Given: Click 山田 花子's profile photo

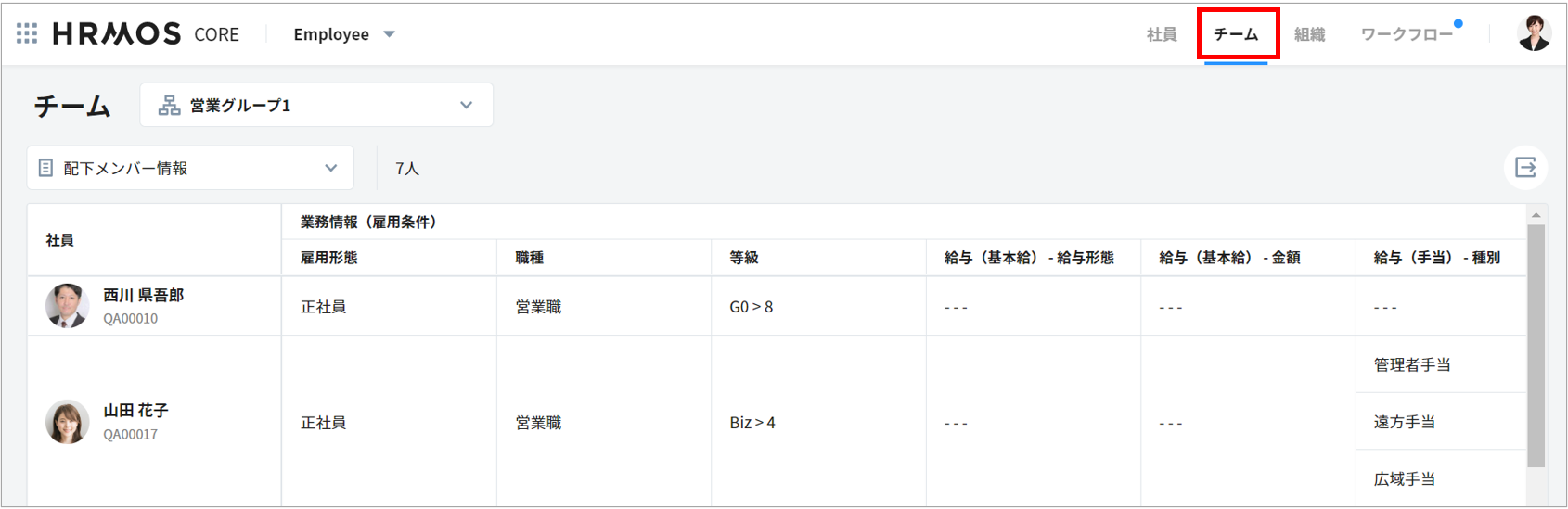Looking at the screenshot, I should coord(67,422).
